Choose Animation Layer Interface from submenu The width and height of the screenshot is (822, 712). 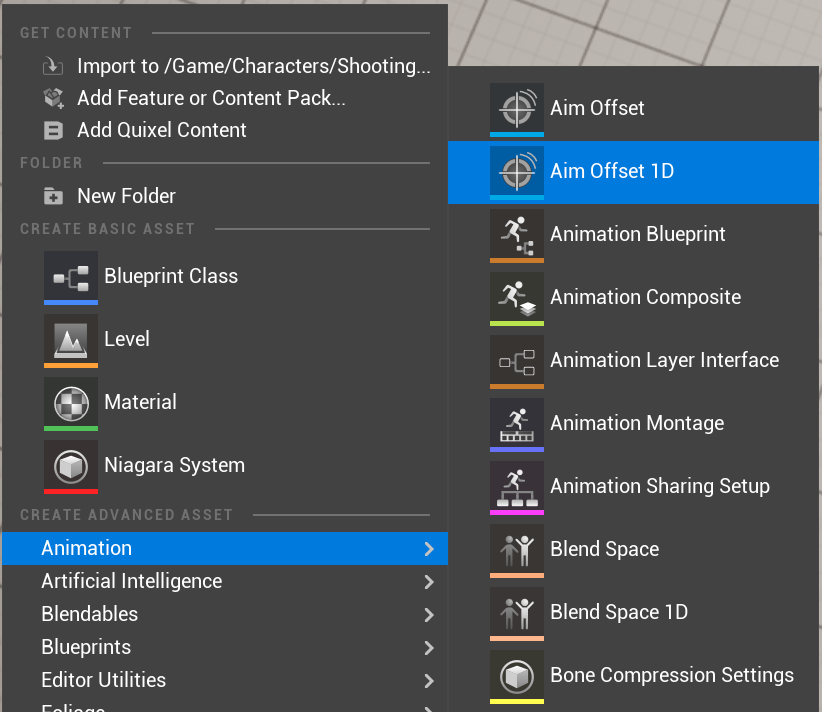pos(664,360)
